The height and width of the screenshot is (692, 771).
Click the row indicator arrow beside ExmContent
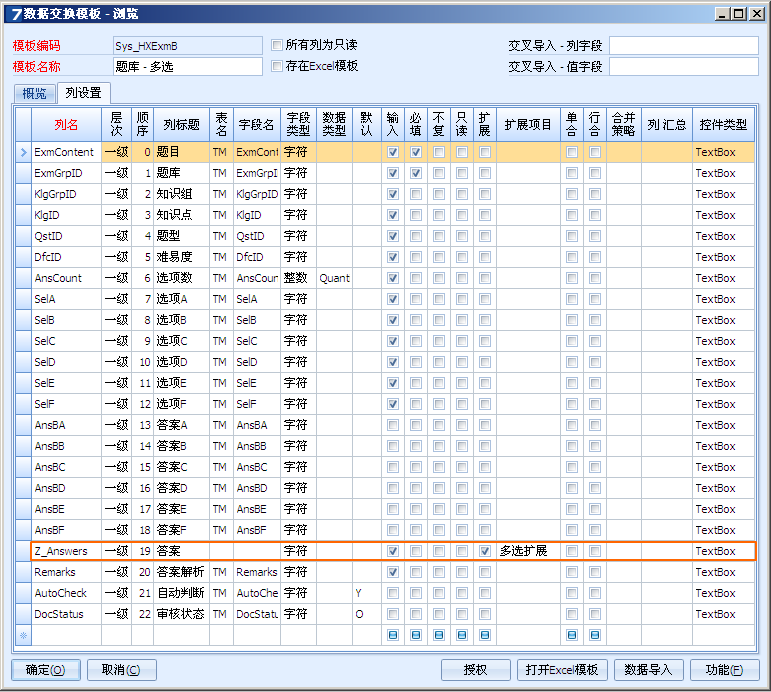[x=23, y=152]
